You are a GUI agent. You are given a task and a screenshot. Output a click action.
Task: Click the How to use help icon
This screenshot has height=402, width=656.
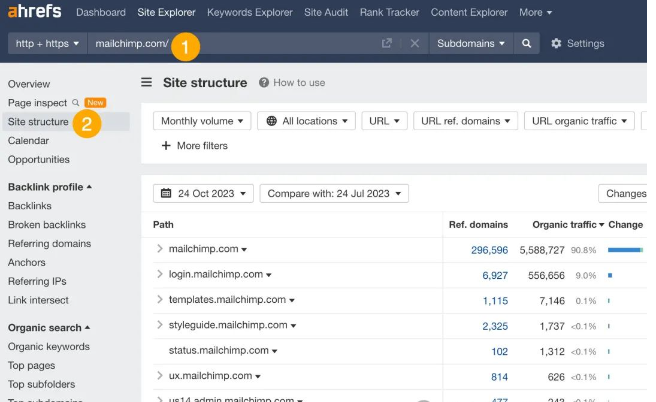click(264, 83)
